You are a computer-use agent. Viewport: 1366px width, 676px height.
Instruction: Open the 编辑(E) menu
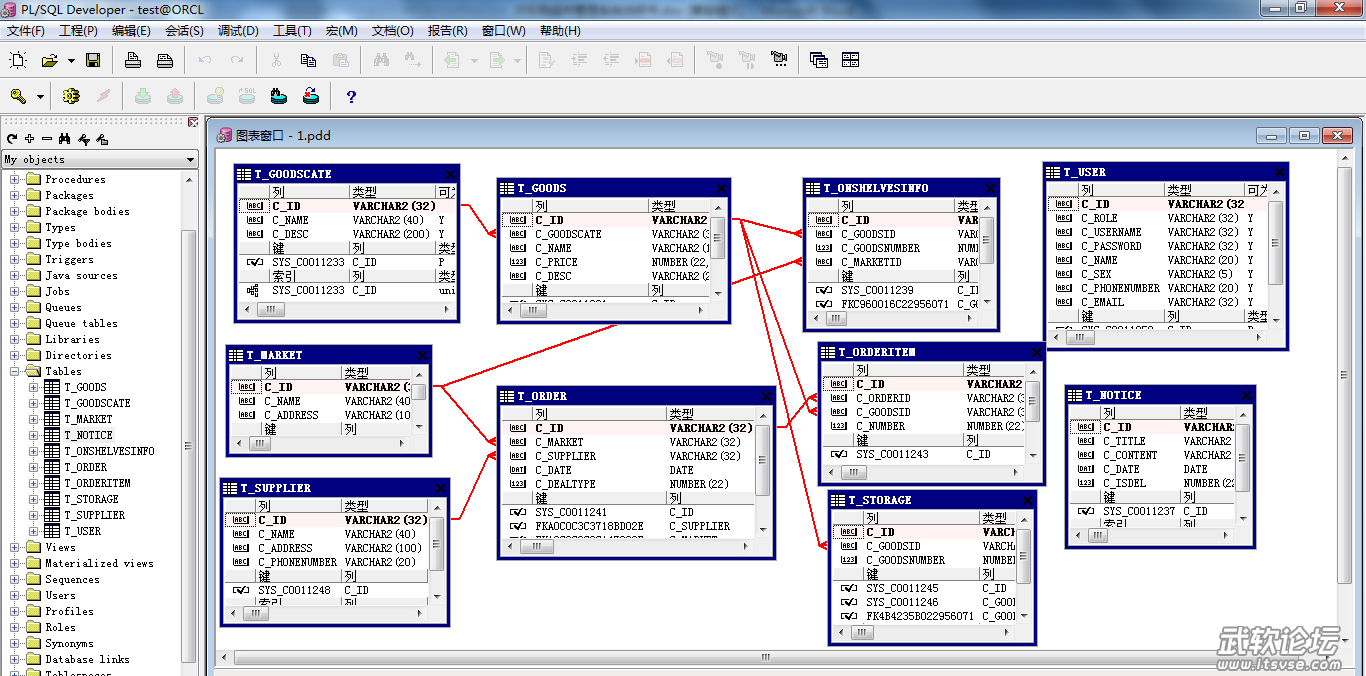pos(131,31)
